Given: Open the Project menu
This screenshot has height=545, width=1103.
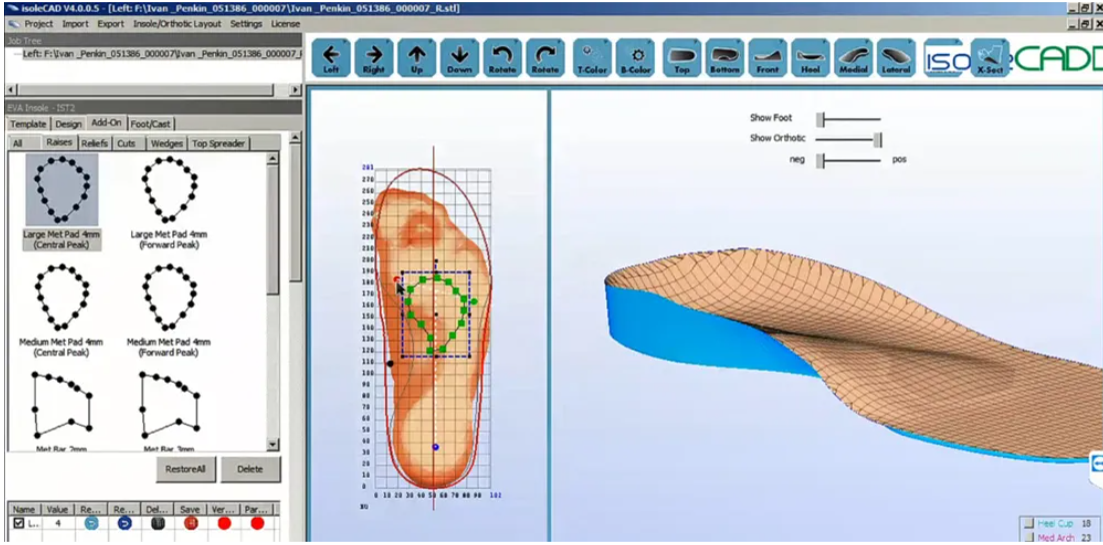Looking at the screenshot, I should pyautogui.click(x=39, y=23).
